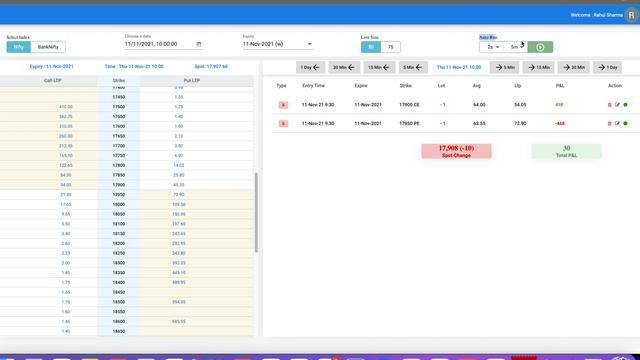Select the Nifty index

(x=18, y=47)
